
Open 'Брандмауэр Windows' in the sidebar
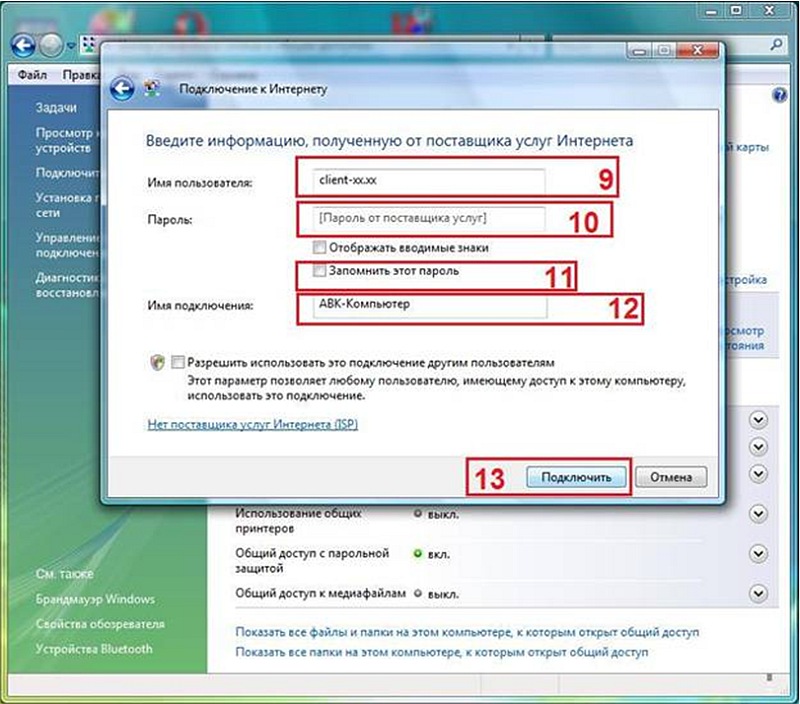95,599
